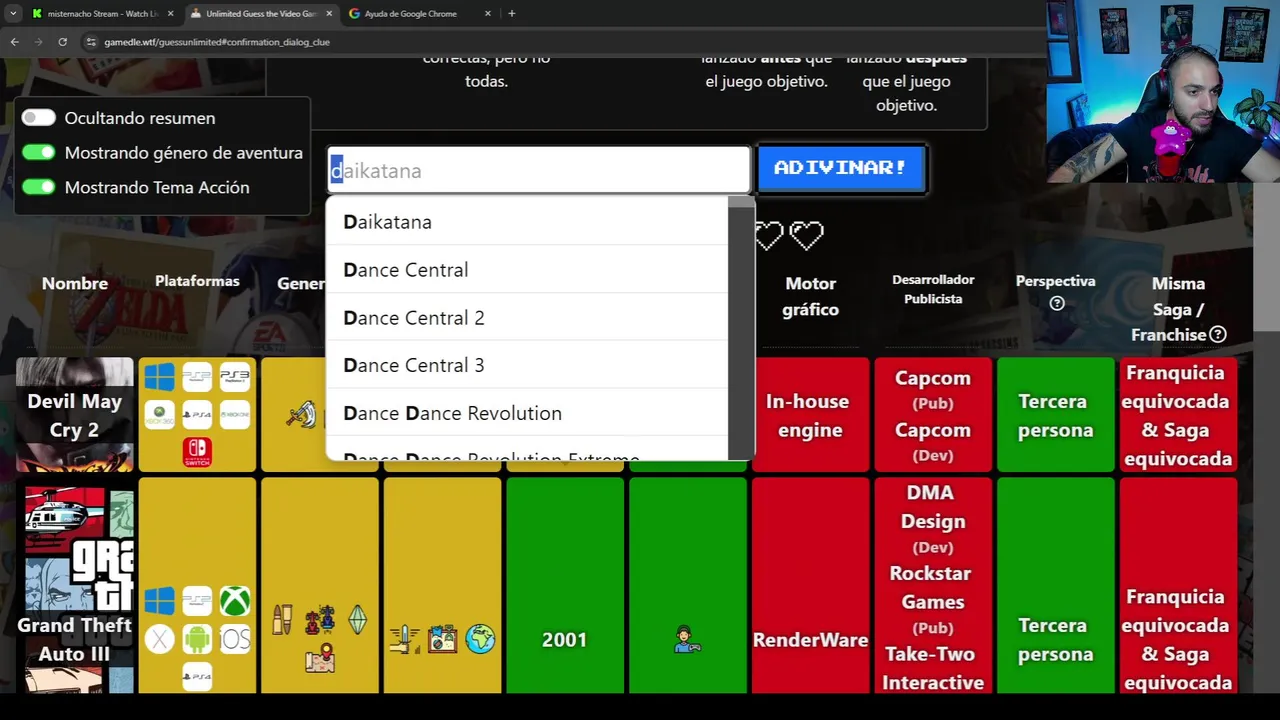This screenshot has height=720, width=1280.
Task: Click the Windows platform icon in Devil May Cry 2 row
Action: 159,377
